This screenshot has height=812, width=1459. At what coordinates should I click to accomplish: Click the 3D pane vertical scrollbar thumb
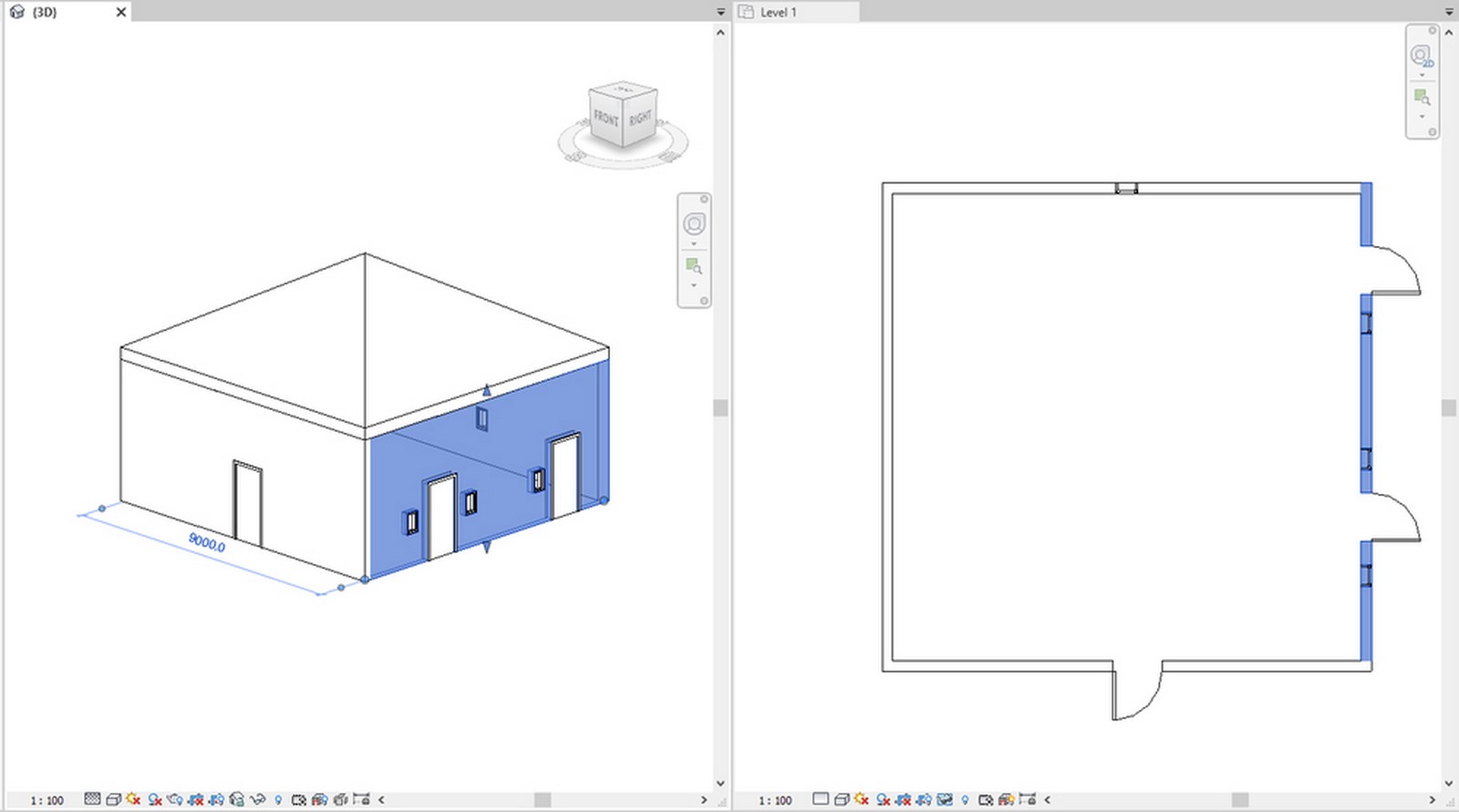[x=720, y=407]
